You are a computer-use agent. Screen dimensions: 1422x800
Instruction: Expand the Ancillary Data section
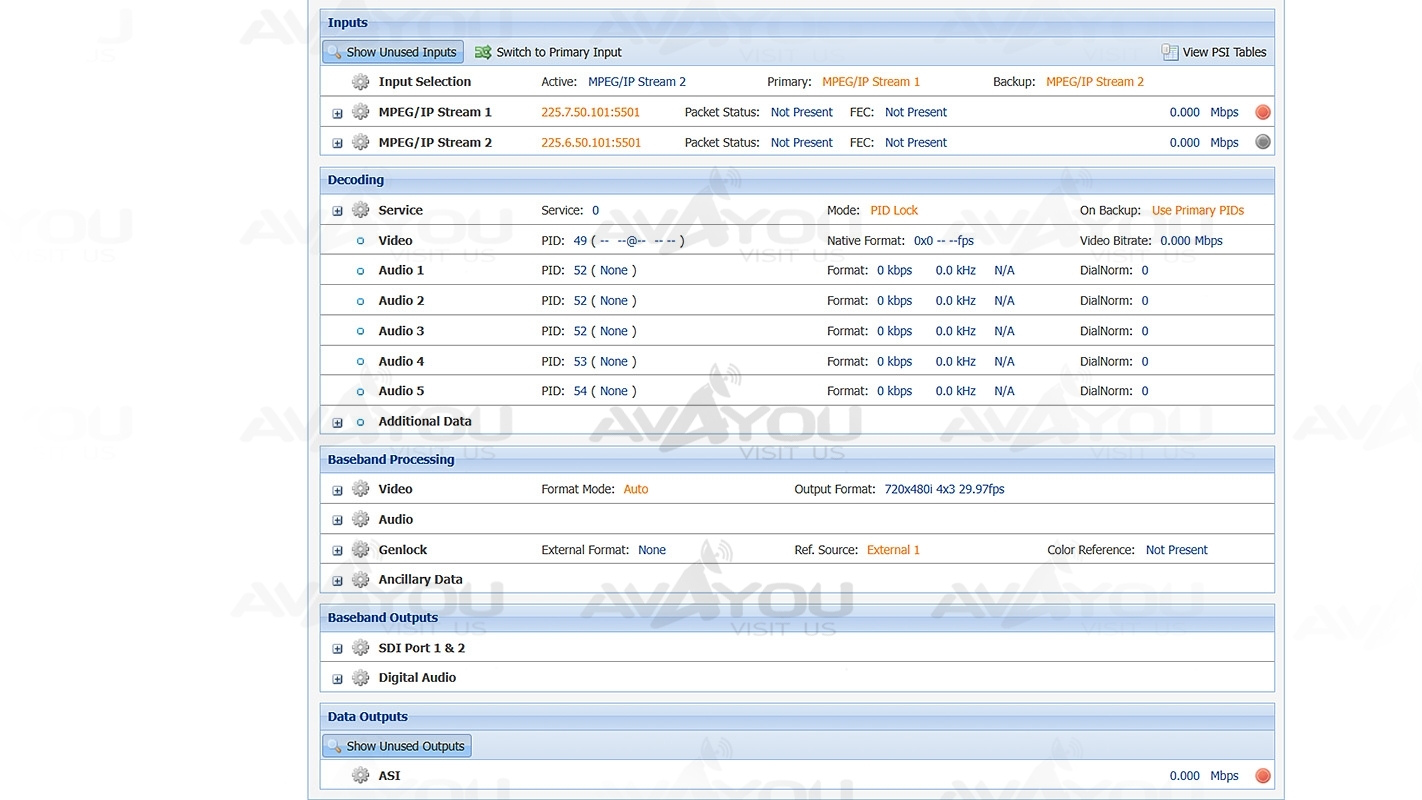337,580
